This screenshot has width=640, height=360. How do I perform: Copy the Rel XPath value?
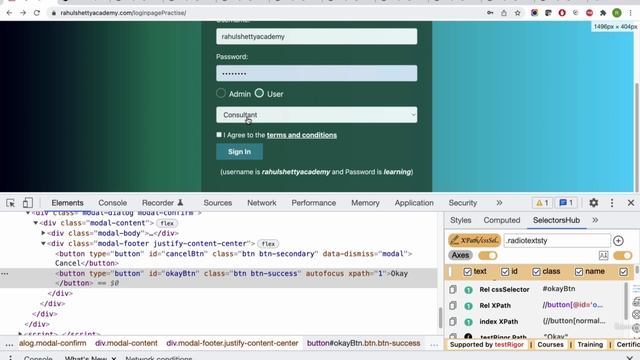tap(453, 305)
